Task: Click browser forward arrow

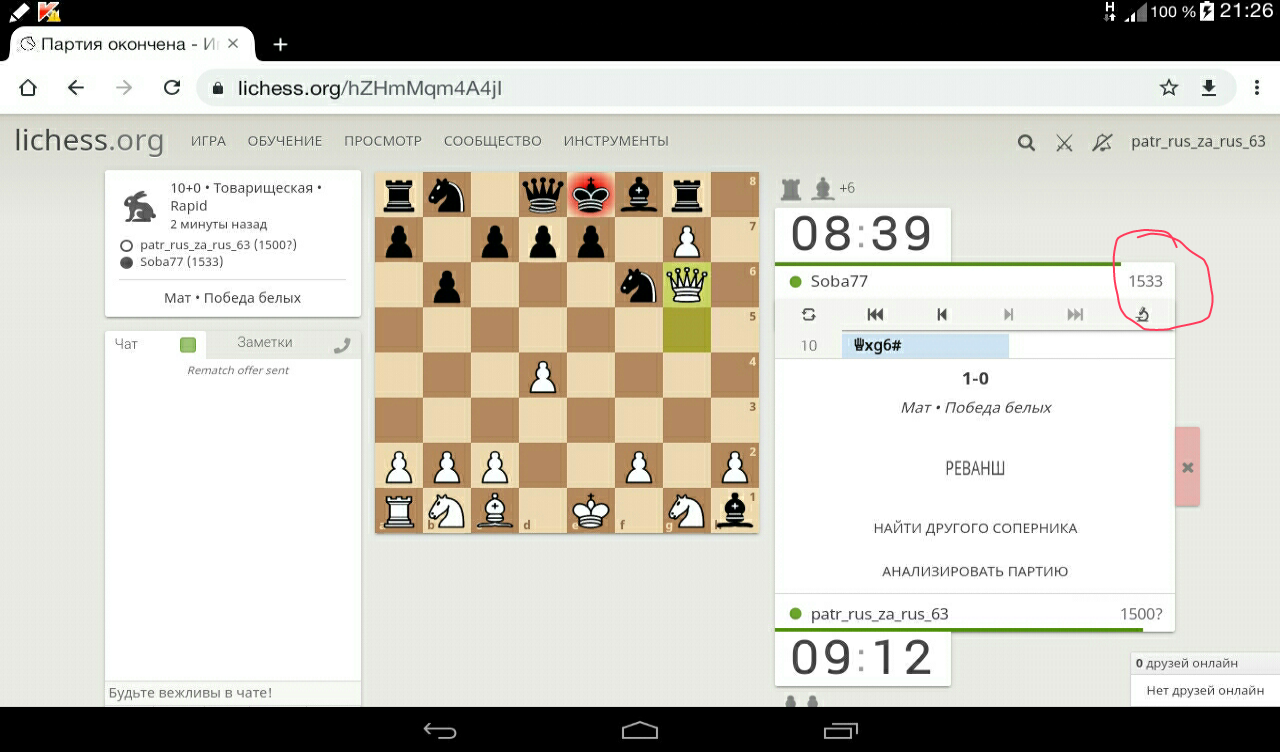Action: (124, 88)
